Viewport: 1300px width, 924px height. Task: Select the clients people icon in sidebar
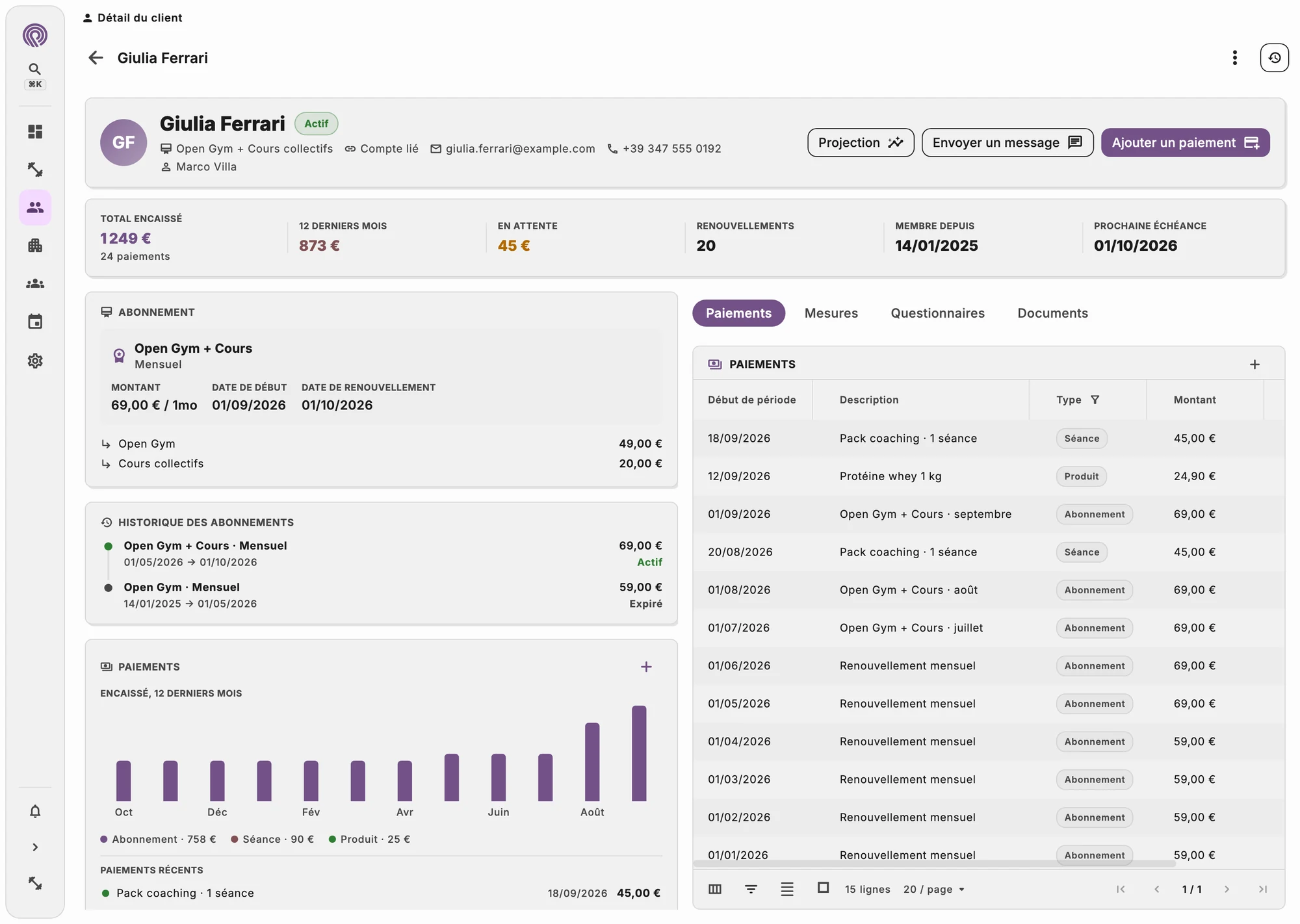(35, 207)
